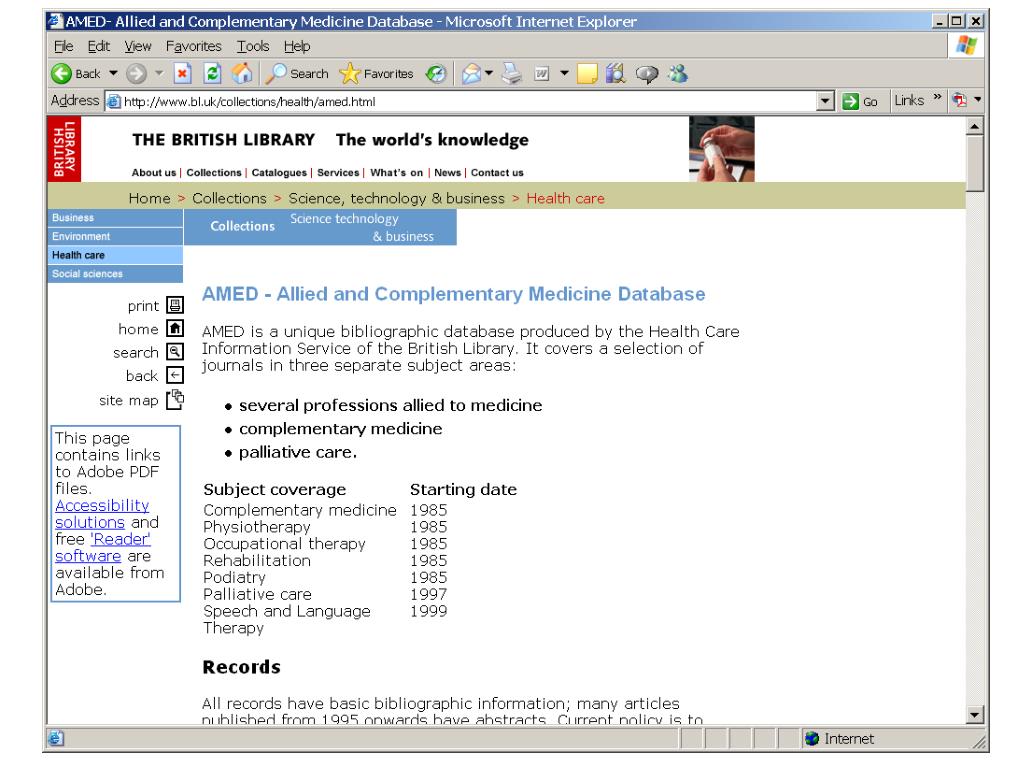Viewport: 1024px width, 768px height.
Task: Click the vertical scrollbar down arrow
Action: coord(974,714)
